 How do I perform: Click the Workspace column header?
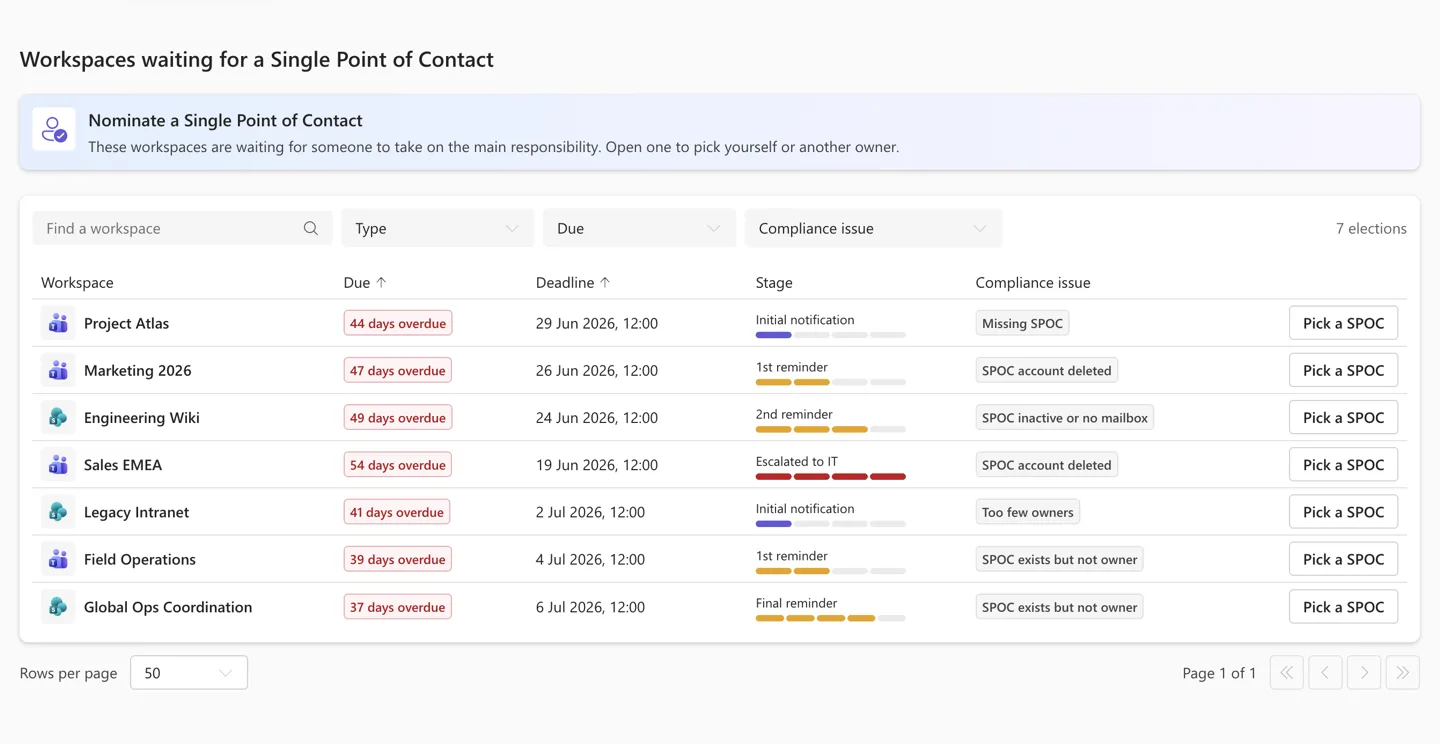coord(77,283)
